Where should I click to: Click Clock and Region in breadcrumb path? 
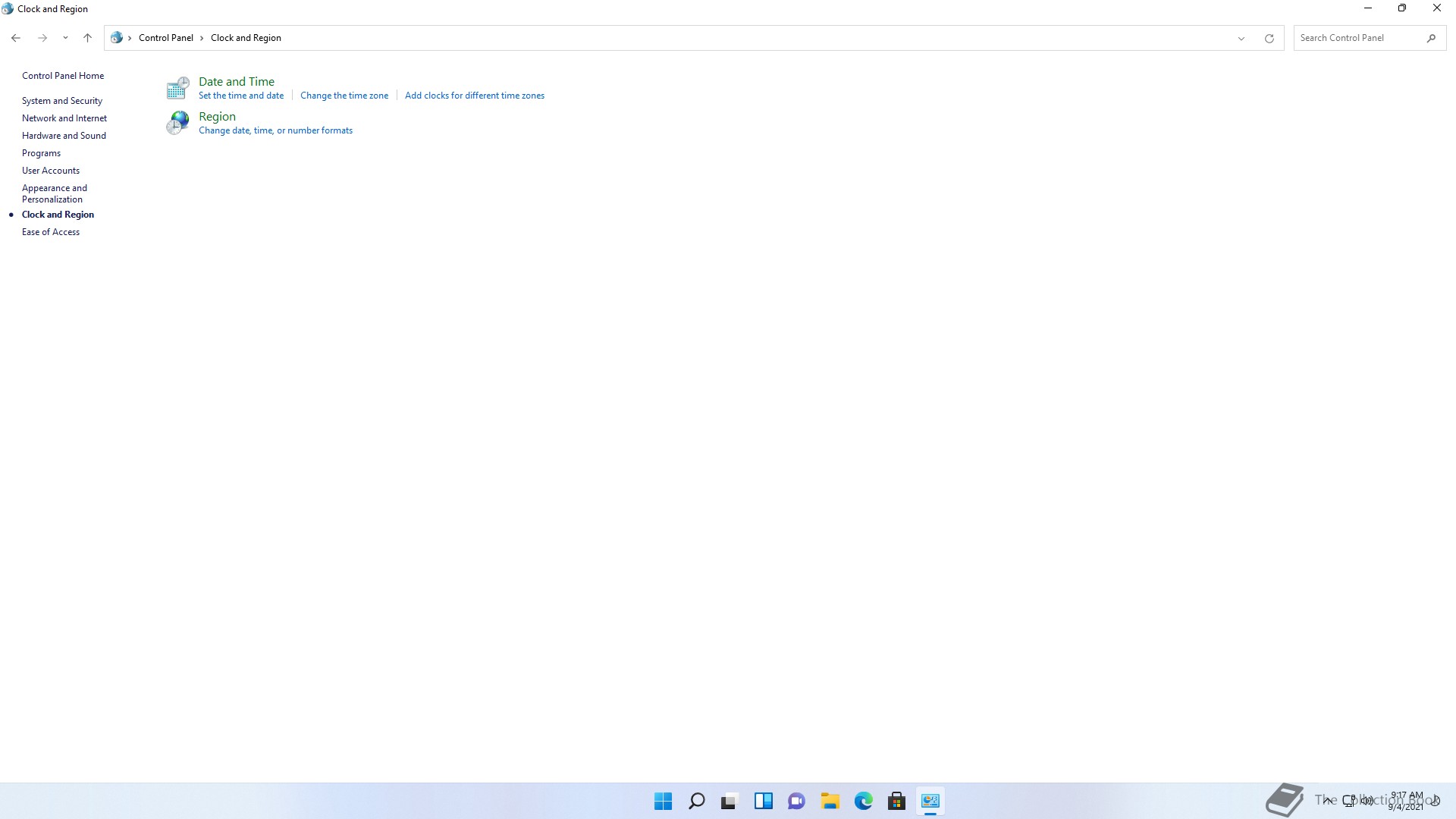point(246,38)
